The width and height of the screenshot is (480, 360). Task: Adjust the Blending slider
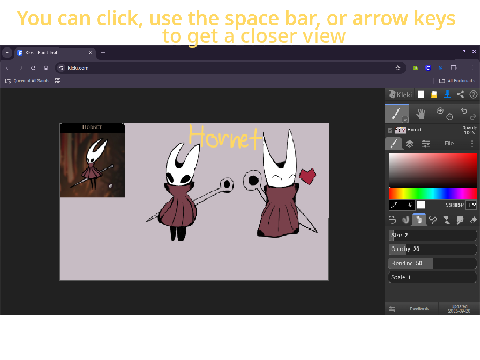point(433,263)
